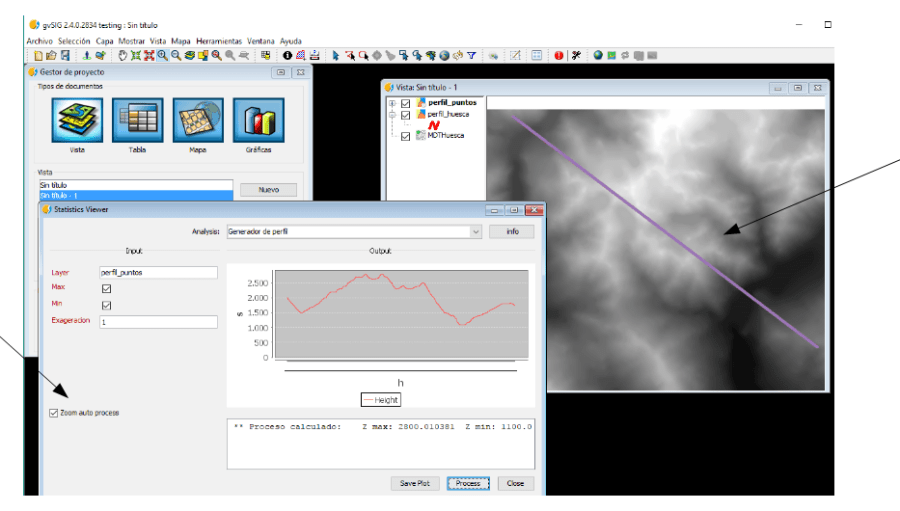Uncheck the Max checkbox
The width and height of the screenshot is (900, 511).
tap(106, 289)
